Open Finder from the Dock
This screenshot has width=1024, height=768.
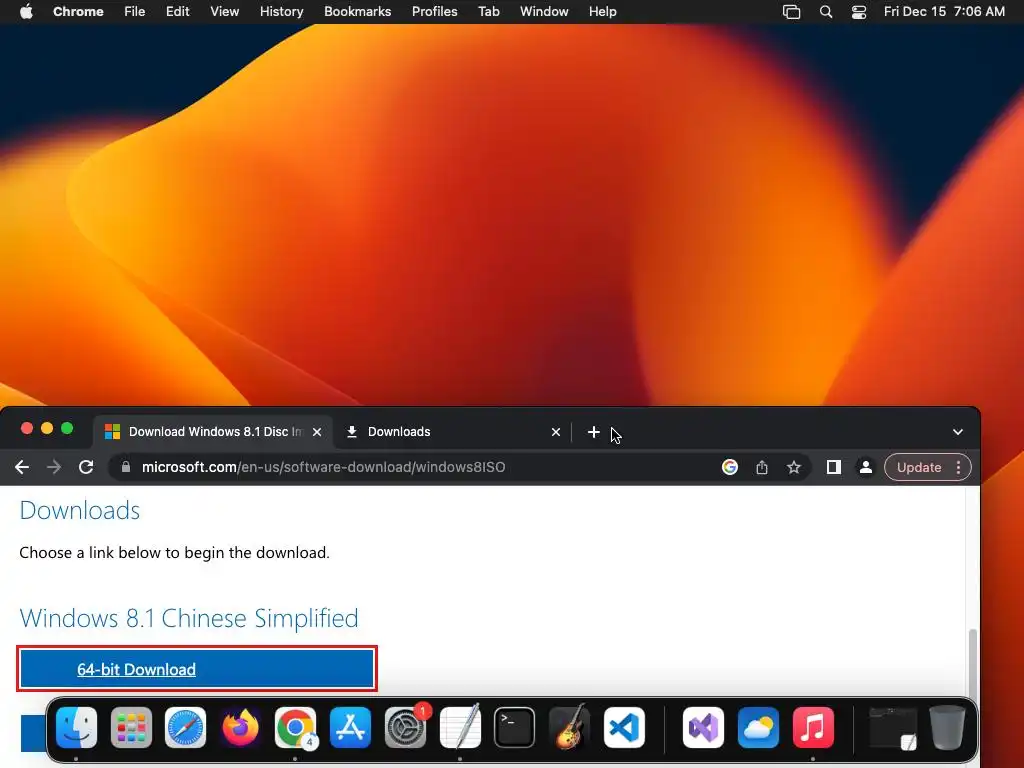(76, 727)
